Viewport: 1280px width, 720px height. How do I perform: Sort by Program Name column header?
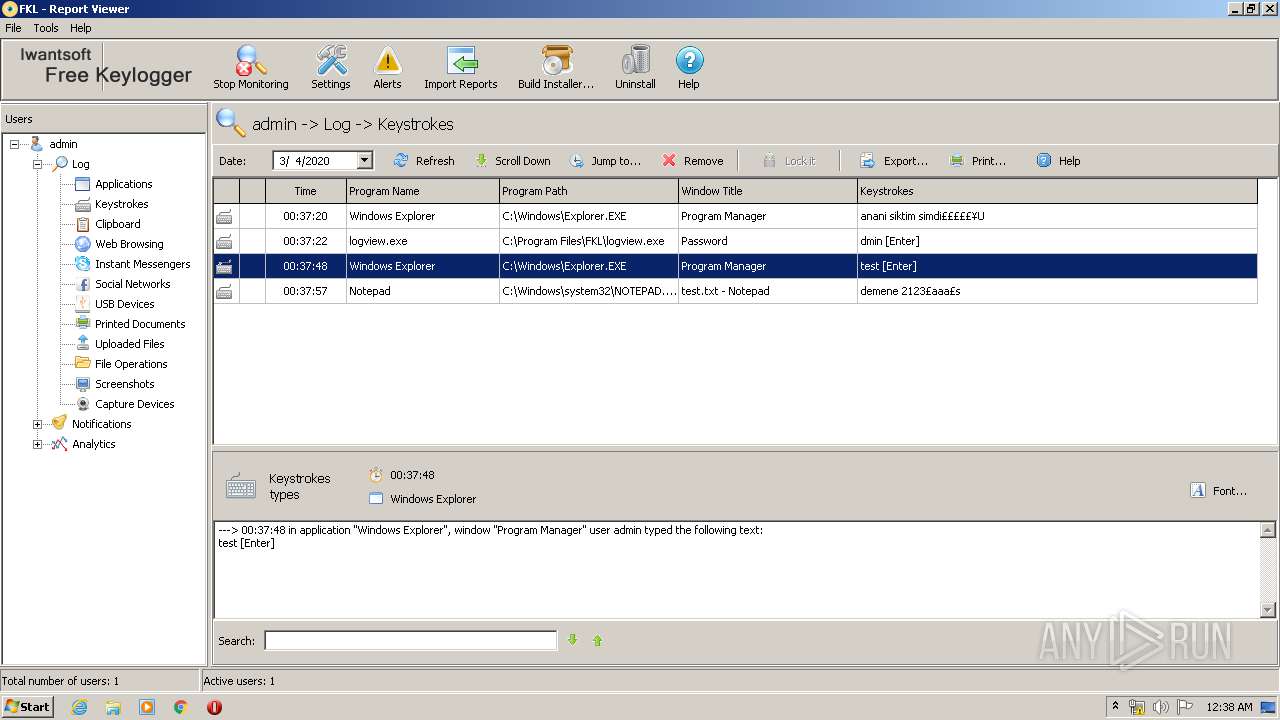422,191
